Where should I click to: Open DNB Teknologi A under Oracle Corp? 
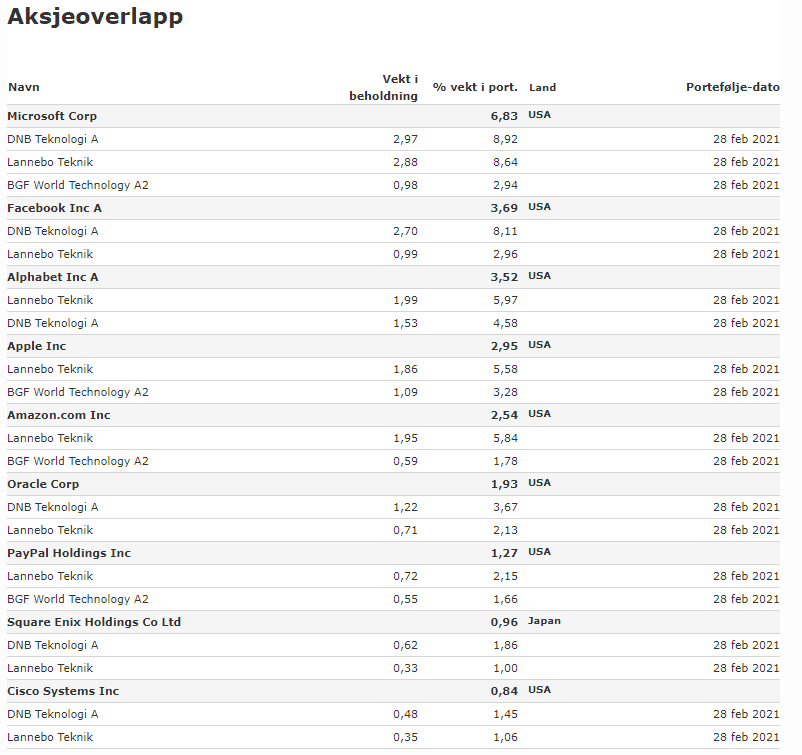(53, 507)
